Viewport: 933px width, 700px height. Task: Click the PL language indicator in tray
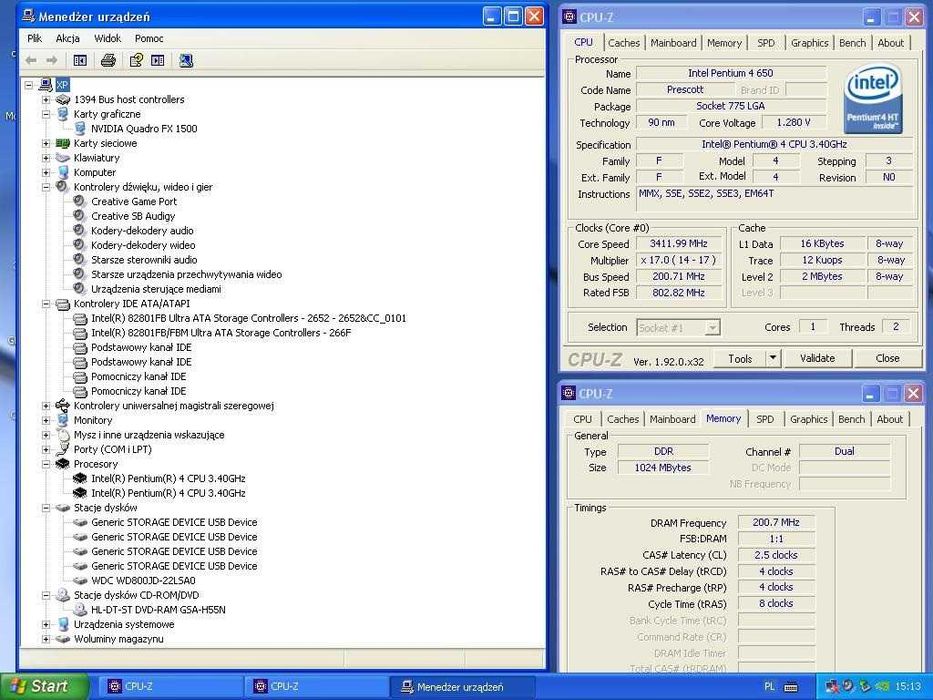(x=769, y=687)
